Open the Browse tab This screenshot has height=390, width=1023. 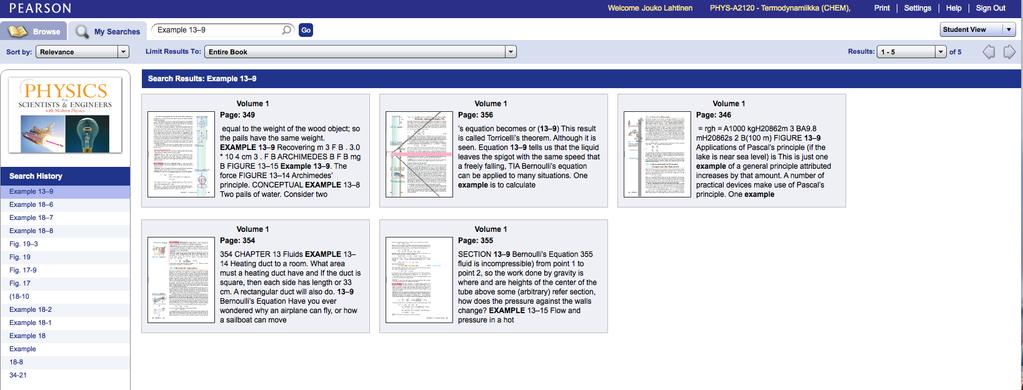point(34,31)
